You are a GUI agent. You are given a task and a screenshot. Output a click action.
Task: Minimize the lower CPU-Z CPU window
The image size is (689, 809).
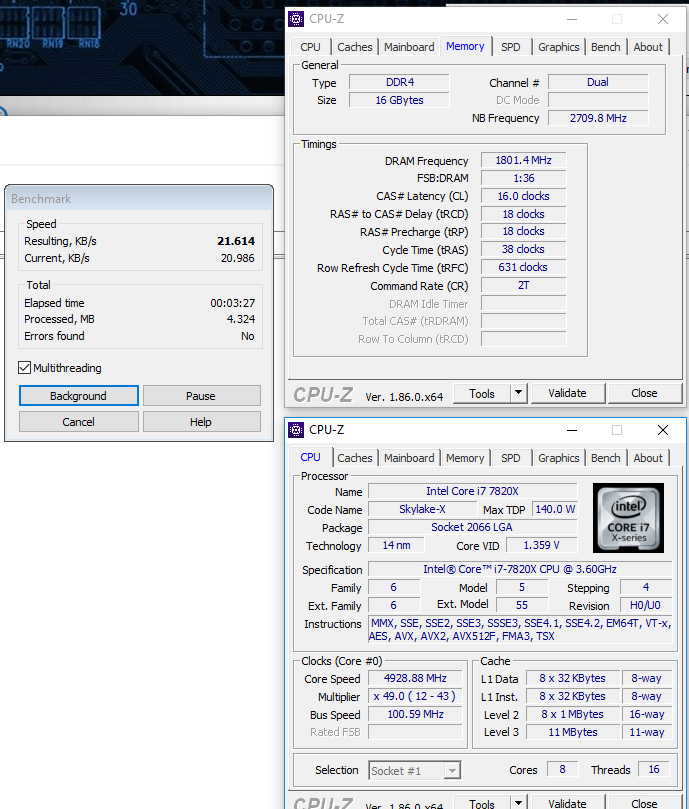(572, 430)
